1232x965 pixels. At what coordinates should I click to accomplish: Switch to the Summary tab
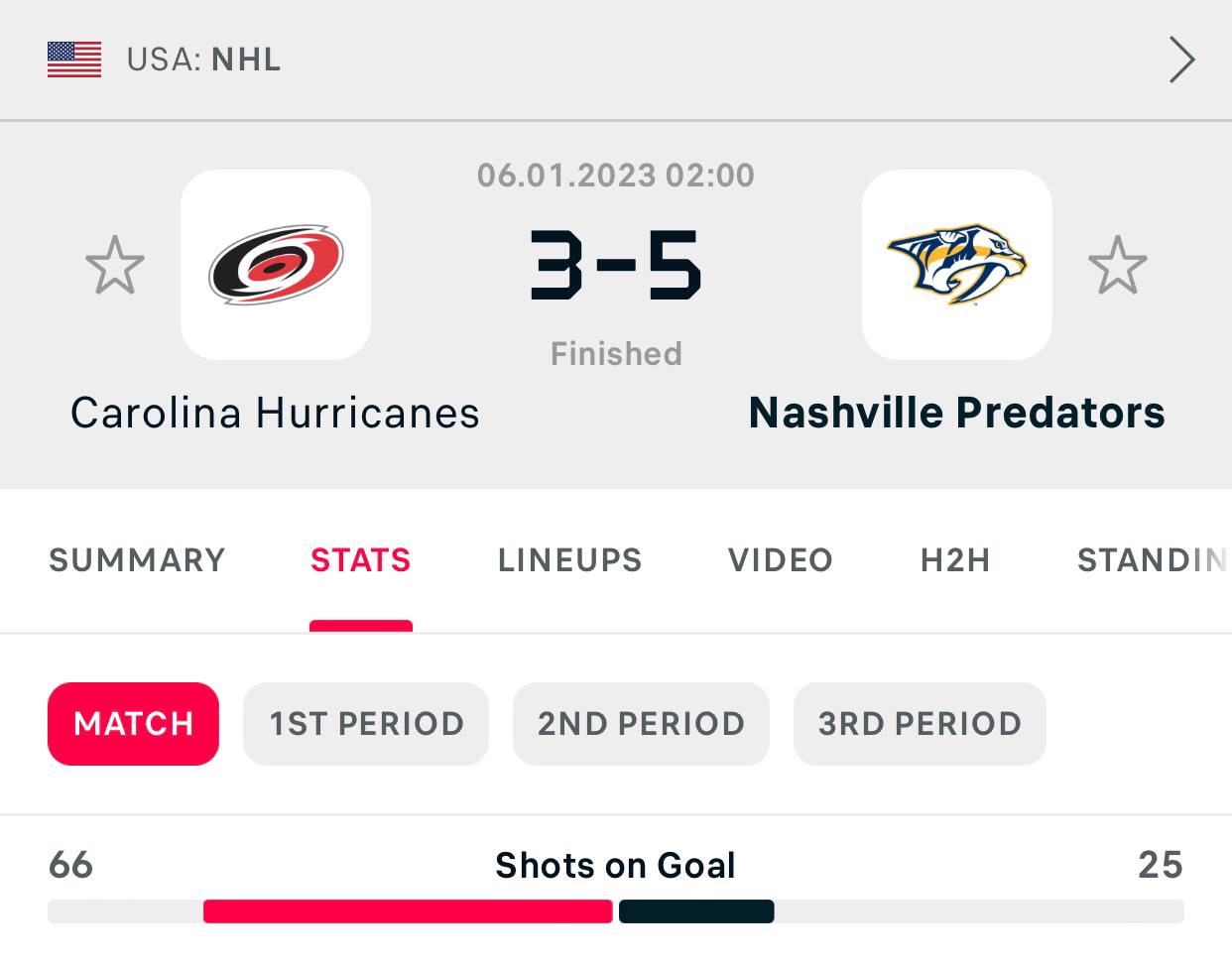point(137,560)
